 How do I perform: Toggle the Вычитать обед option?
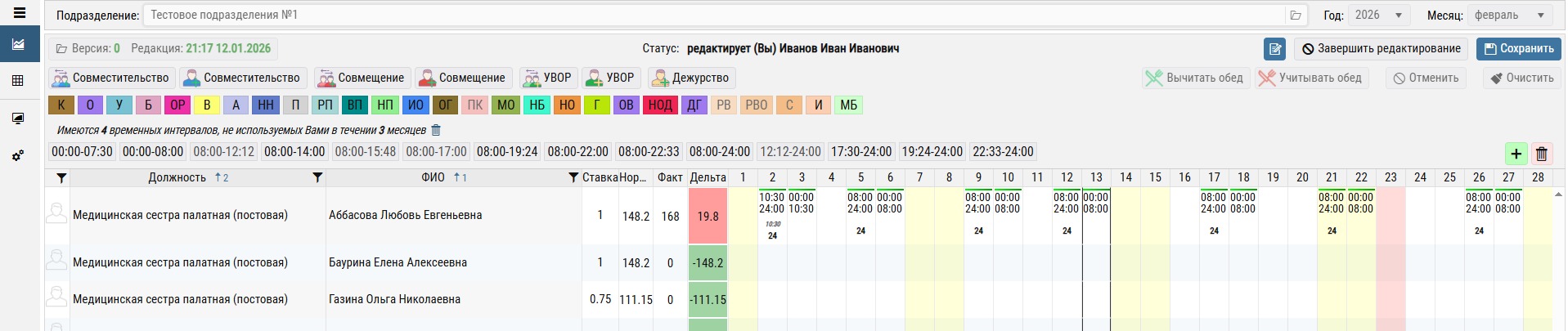click(x=1195, y=78)
